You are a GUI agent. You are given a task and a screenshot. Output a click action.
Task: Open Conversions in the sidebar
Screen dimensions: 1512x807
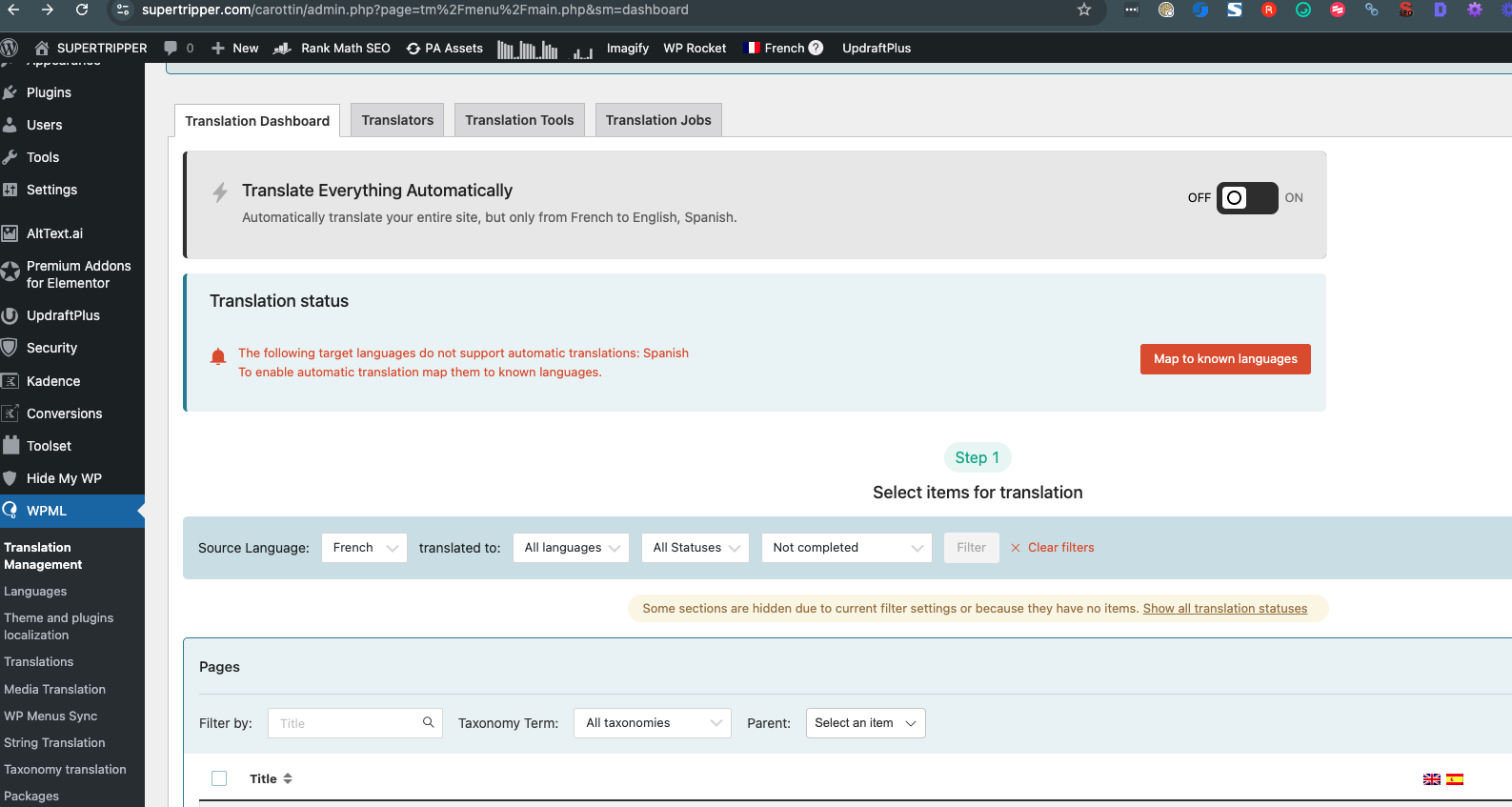point(64,414)
